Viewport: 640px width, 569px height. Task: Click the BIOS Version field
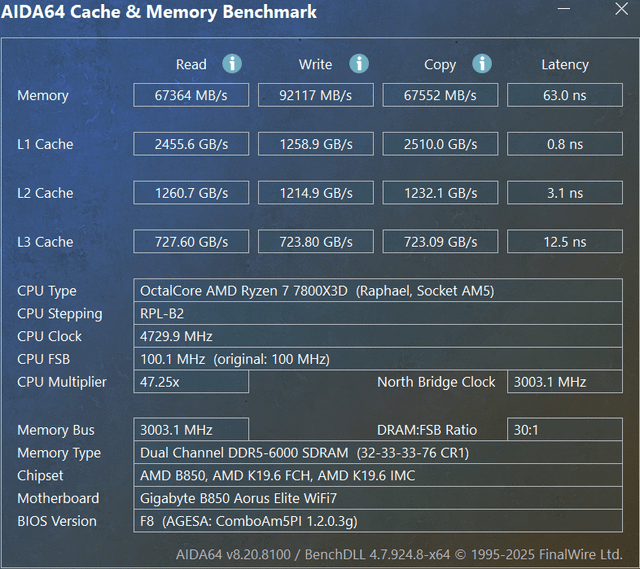[386, 521]
